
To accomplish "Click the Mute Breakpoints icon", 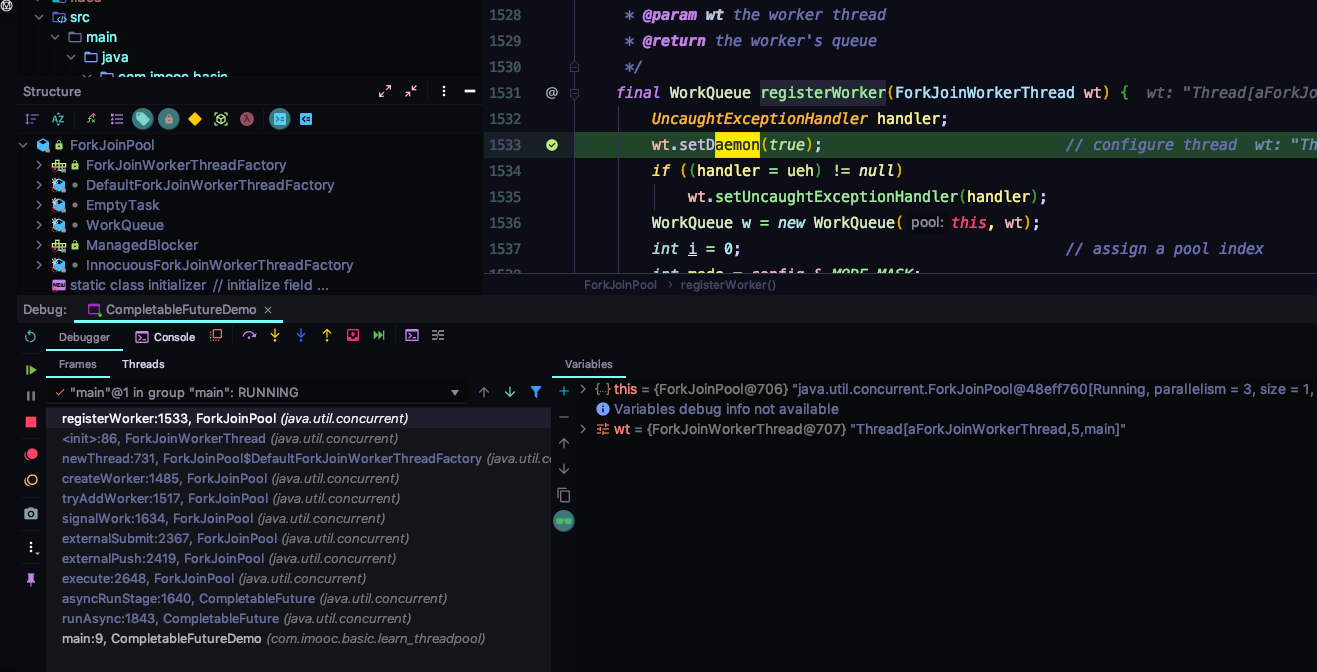I will [x=31, y=480].
